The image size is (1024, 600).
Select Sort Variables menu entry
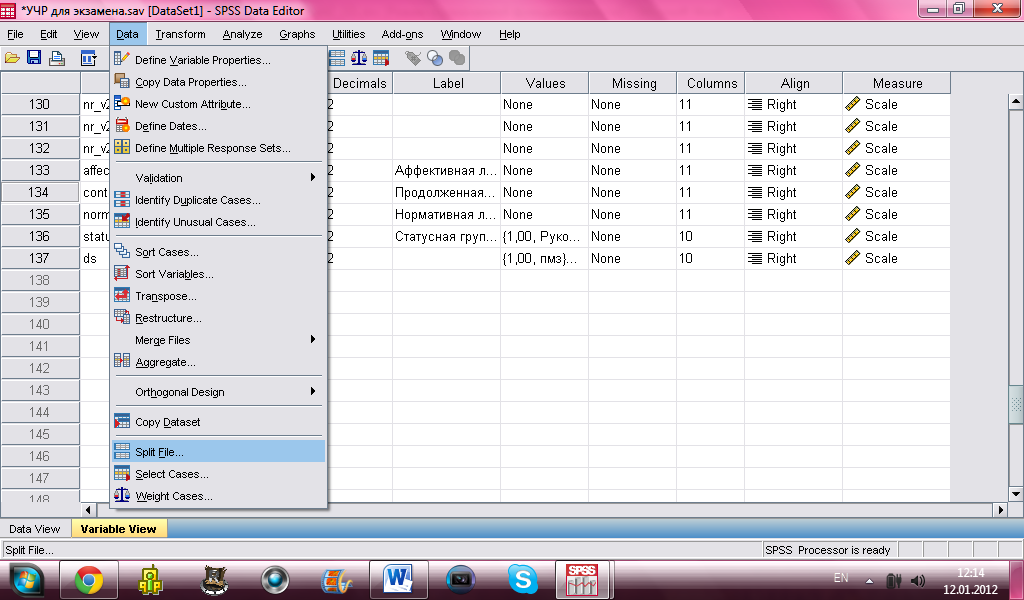[218, 274]
